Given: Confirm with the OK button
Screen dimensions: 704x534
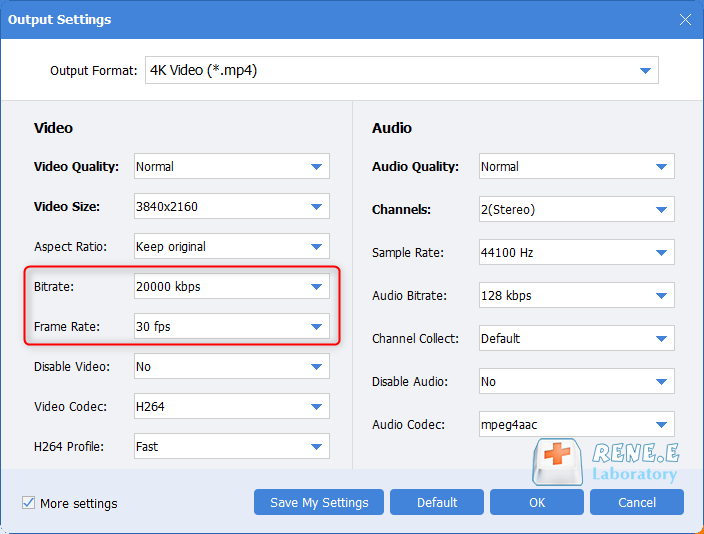Looking at the screenshot, I should (x=537, y=502).
